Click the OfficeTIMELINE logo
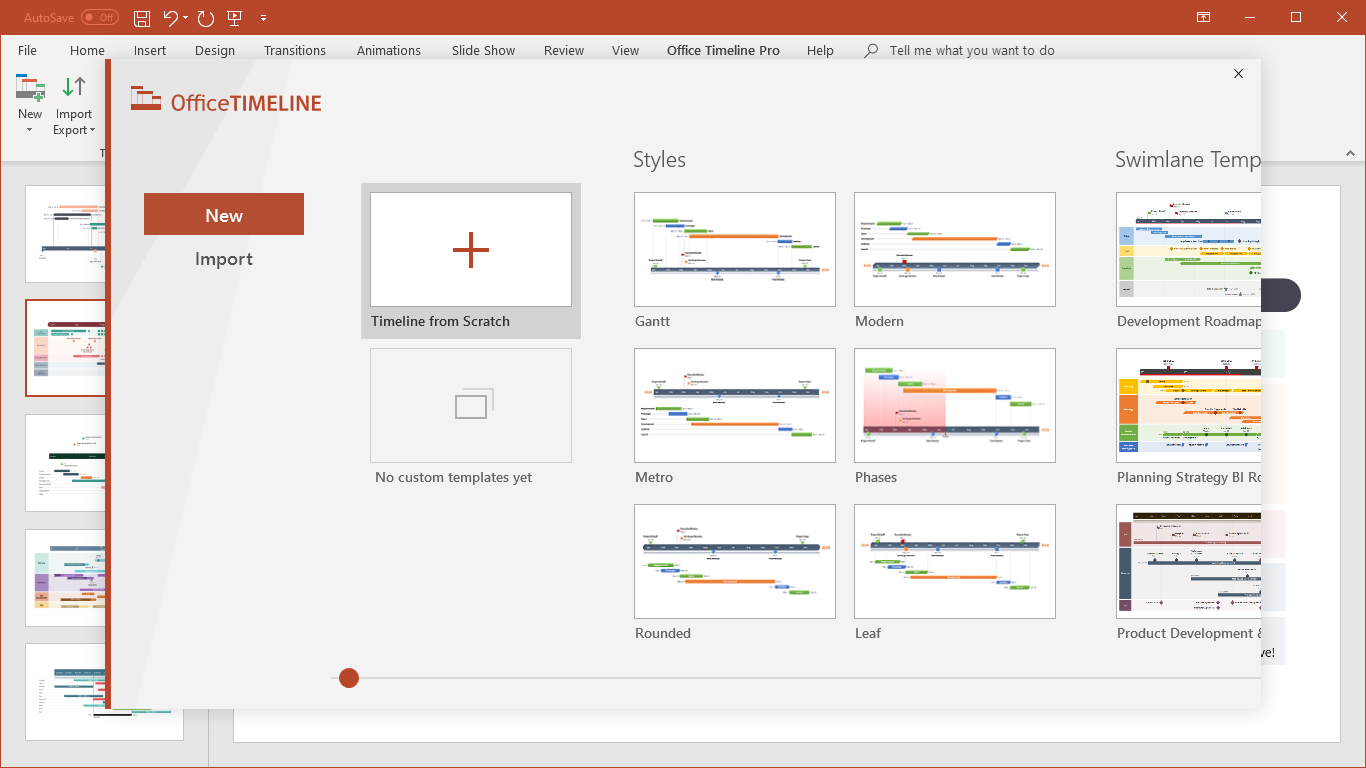This screenshot has height=768, width=1366. tap(225, 100)
